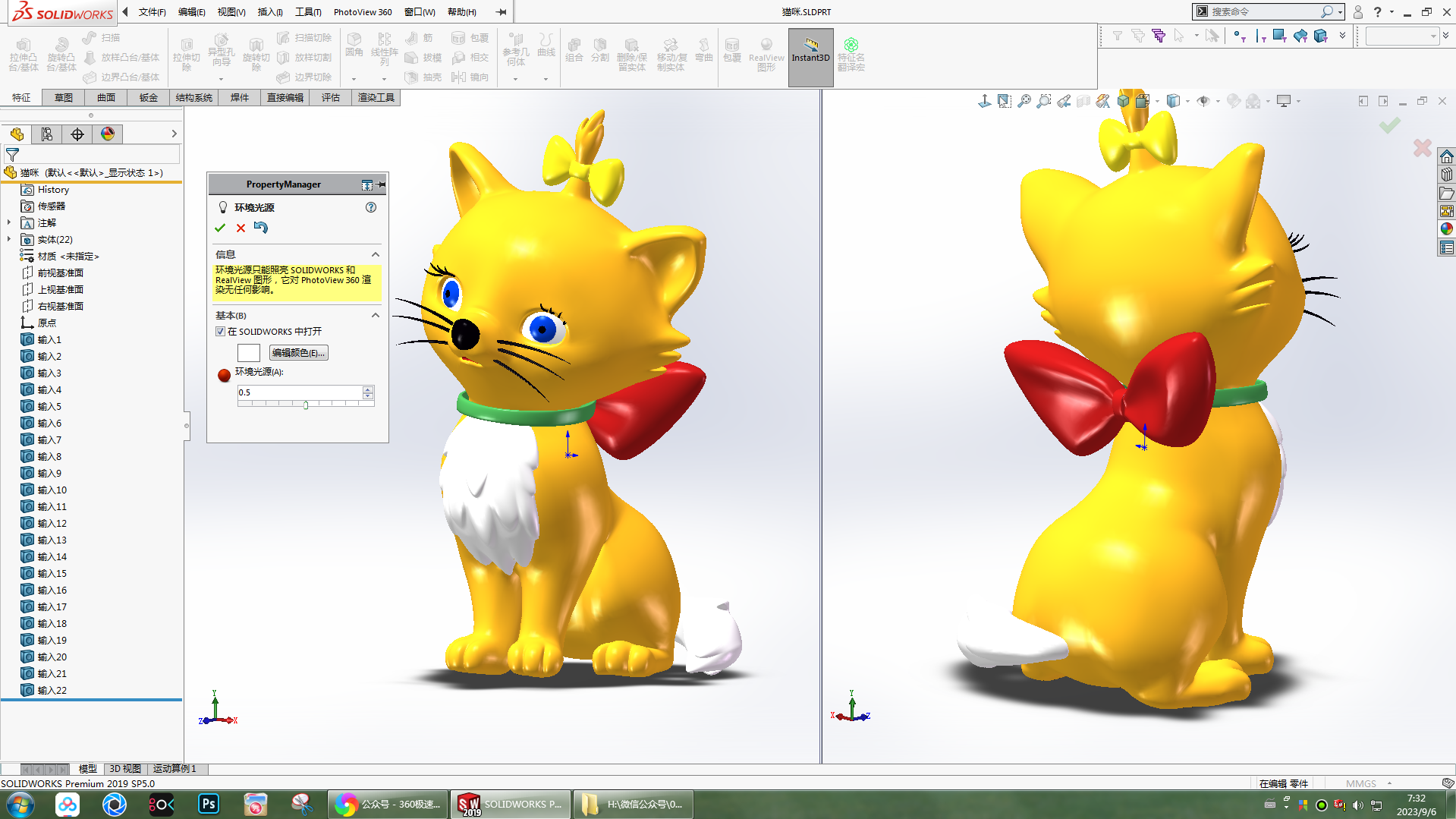The width and height of the screenshot is (1456, 819).
Task: Collapse the 信息 section
Action: [375, 254]
